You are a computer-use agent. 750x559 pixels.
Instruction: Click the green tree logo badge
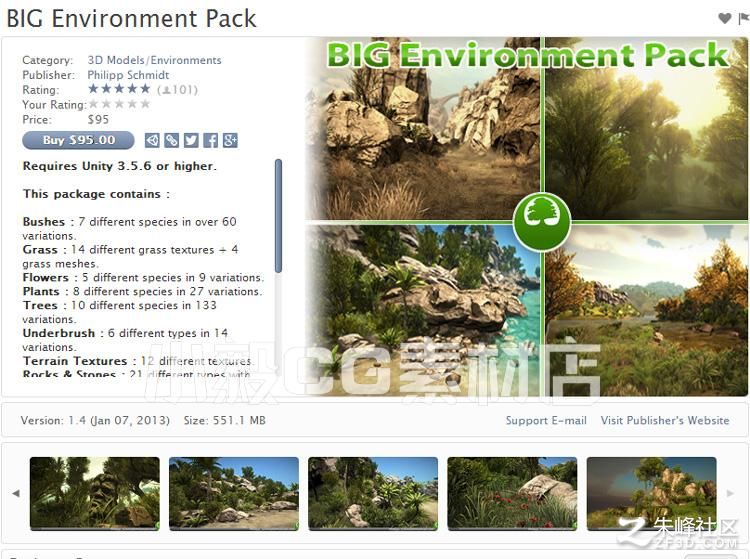tap(541, 221)
